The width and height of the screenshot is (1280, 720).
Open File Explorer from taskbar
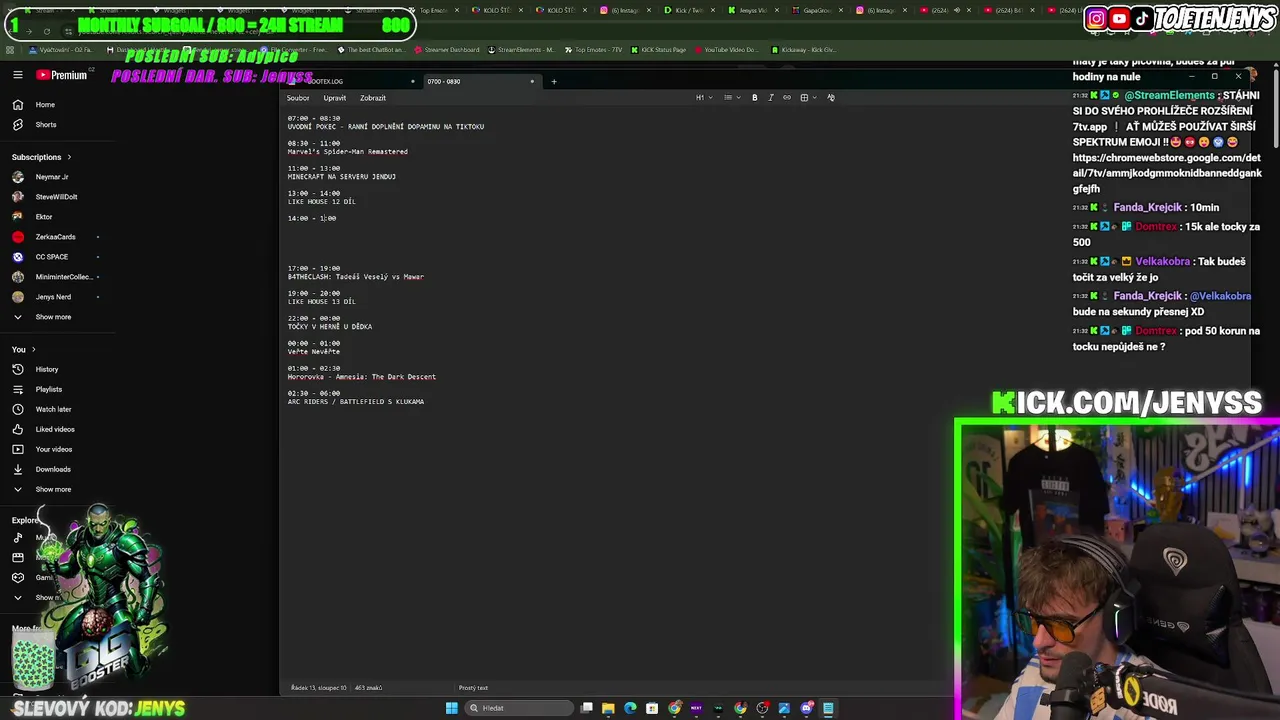coord(608,708)
